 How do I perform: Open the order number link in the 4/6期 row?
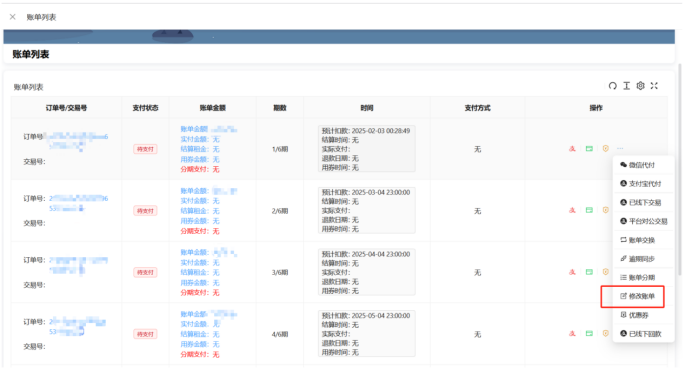pyautogui.click(x=78, y=327)
